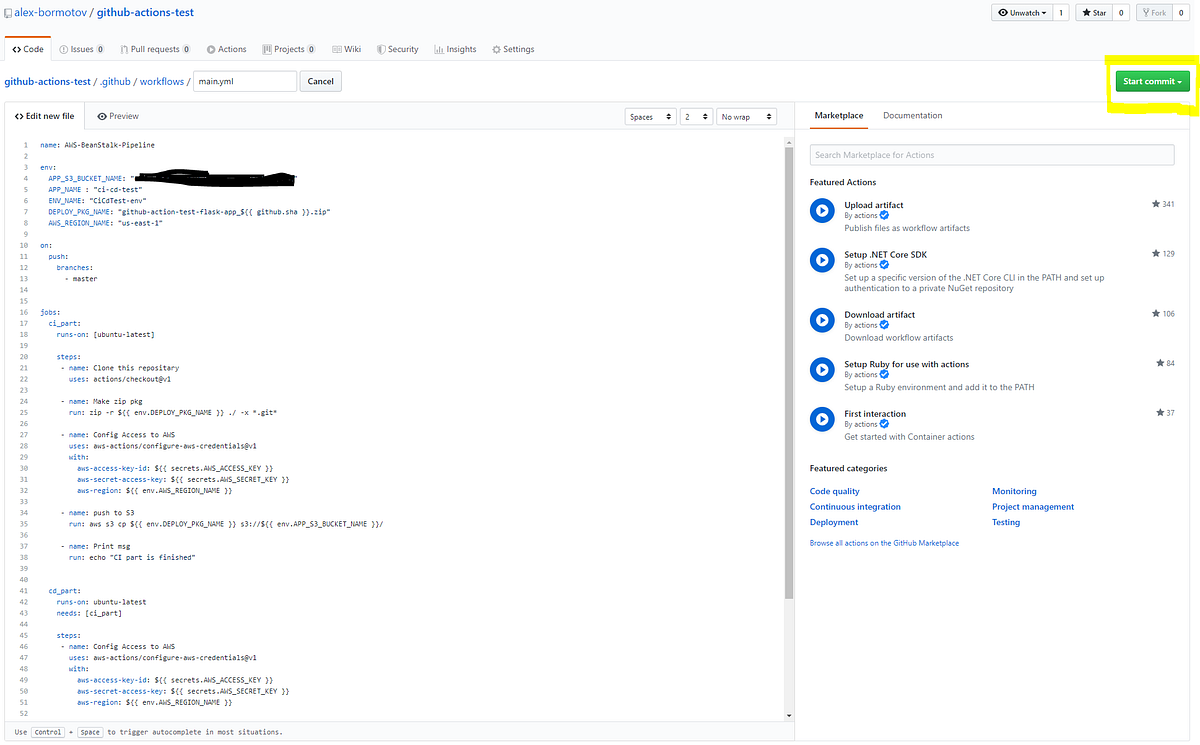Screen dimensions: 1200x745
Task: Click the First interaction play icon
Action: (x=822, y=419)
